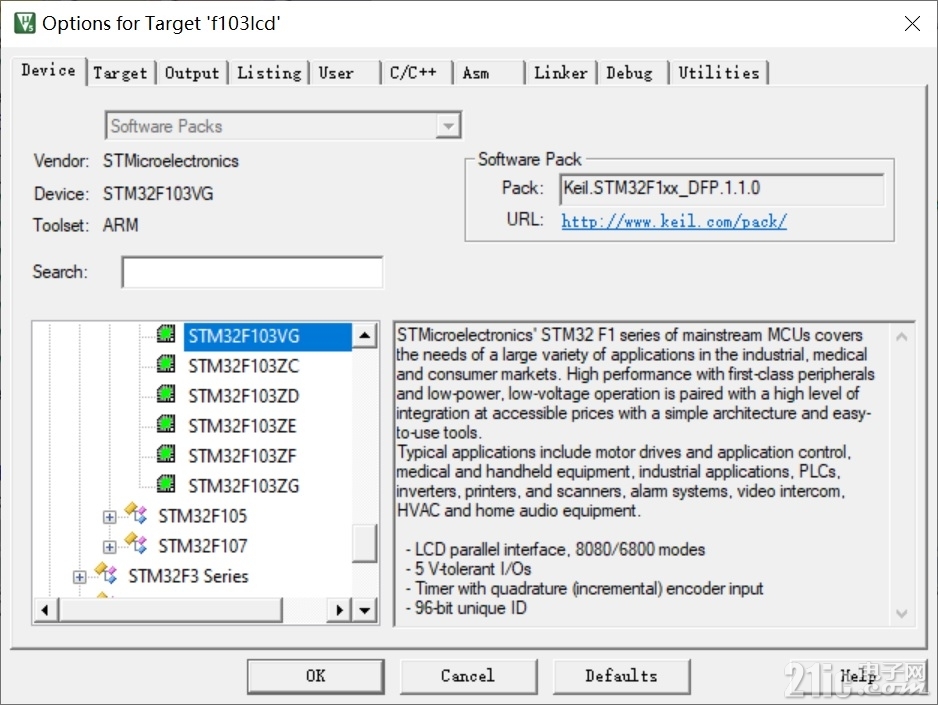
Task: Click the STM32F103ZG chip icon
Action: click(x=166, y=484)
